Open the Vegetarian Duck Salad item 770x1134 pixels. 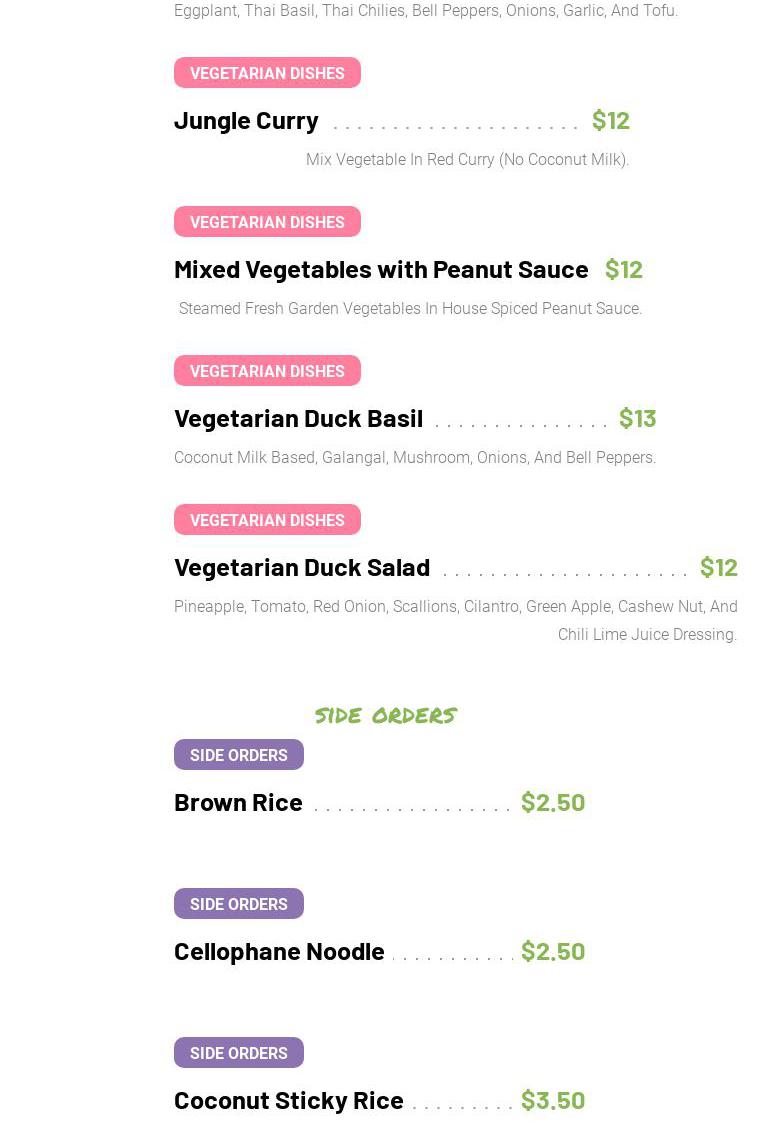[302, 567]
